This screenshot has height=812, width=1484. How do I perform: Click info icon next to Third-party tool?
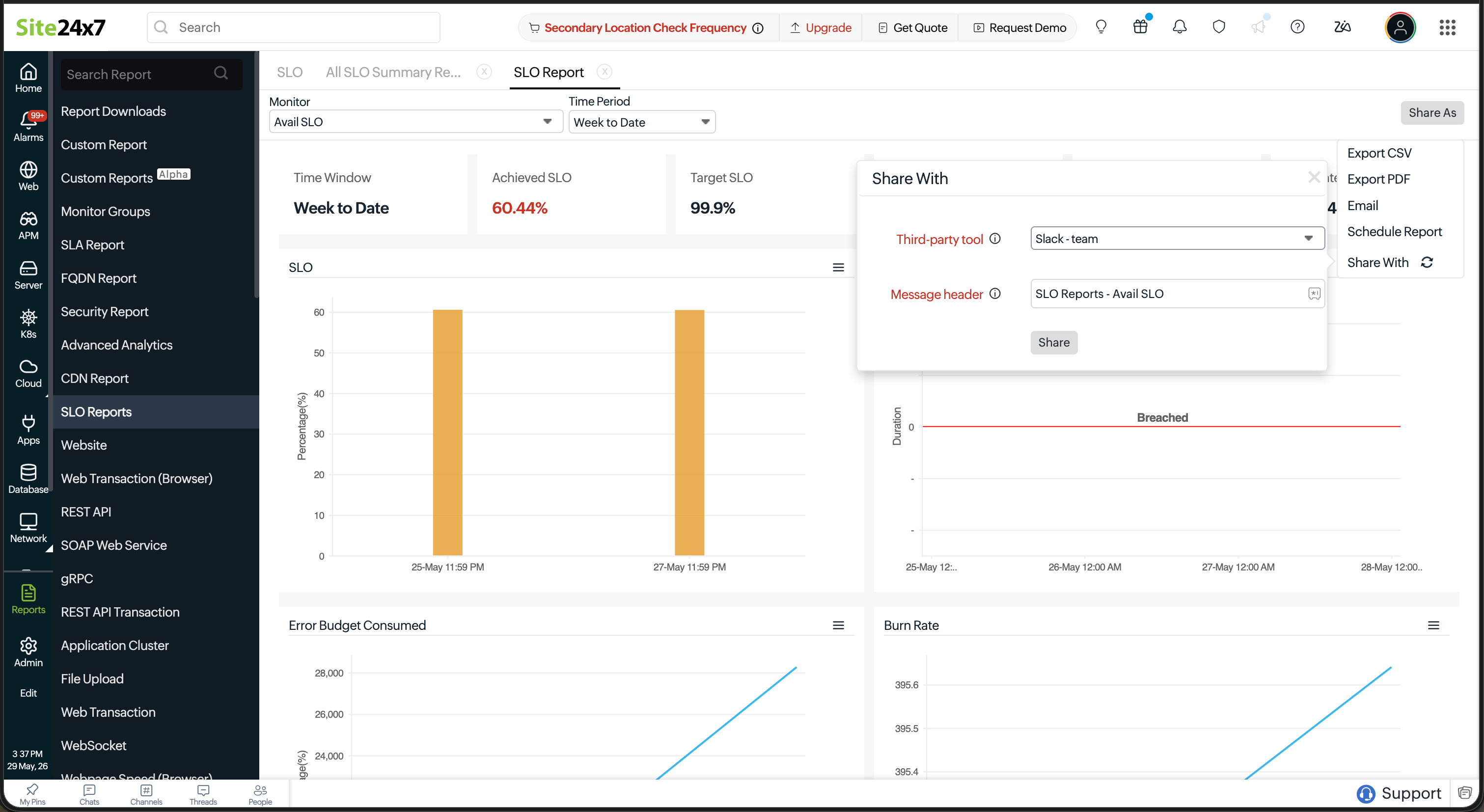point(995,239)
